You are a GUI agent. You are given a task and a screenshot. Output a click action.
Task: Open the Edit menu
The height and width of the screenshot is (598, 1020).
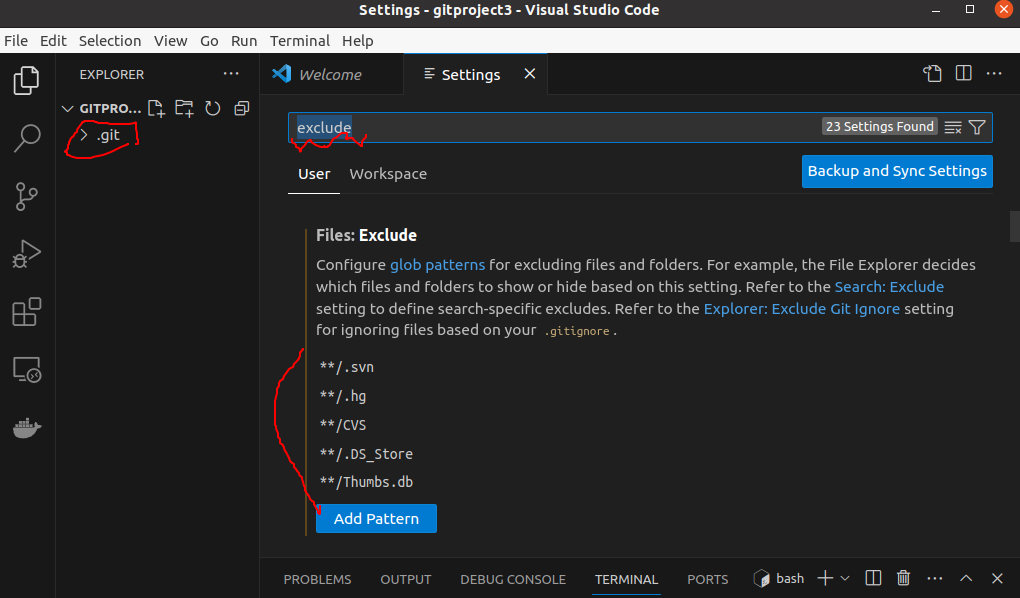[x=53, y=40]
